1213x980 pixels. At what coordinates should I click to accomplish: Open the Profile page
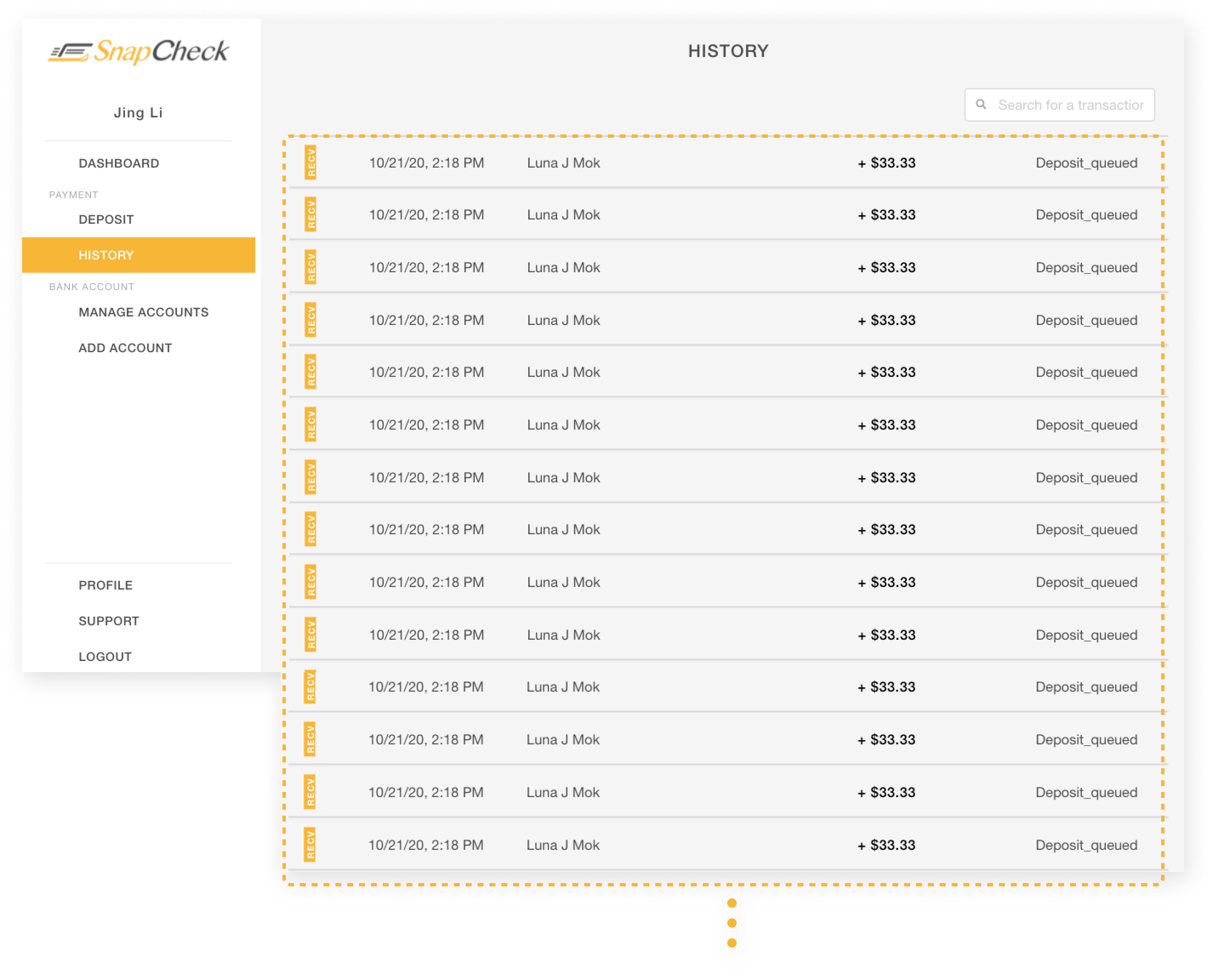105,585
